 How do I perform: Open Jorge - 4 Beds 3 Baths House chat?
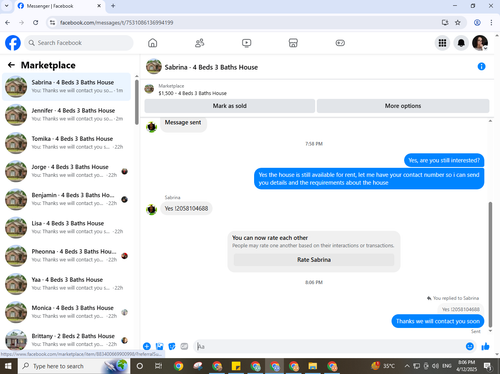click(x=67, y=171)
